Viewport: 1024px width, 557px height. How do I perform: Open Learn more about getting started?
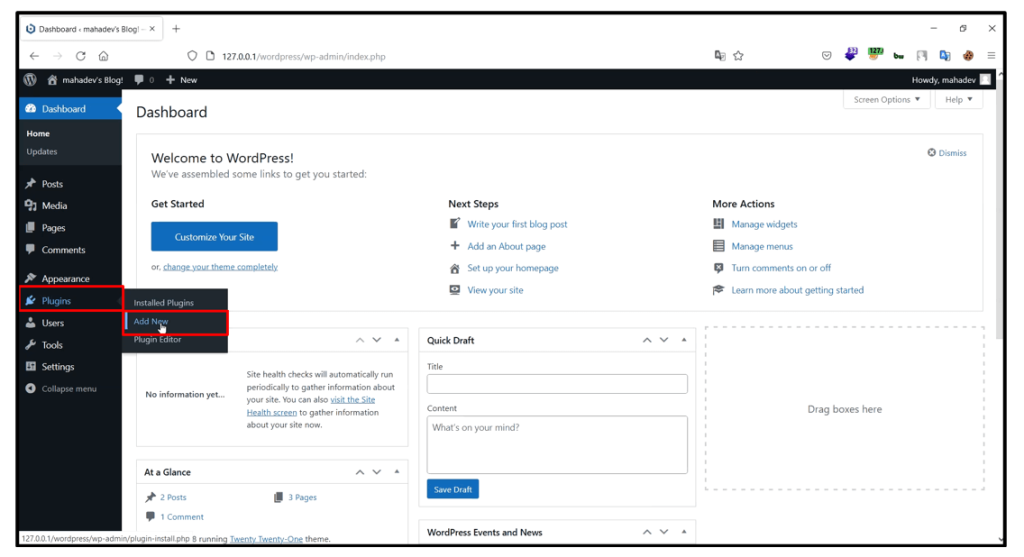(x=797, y=291)
